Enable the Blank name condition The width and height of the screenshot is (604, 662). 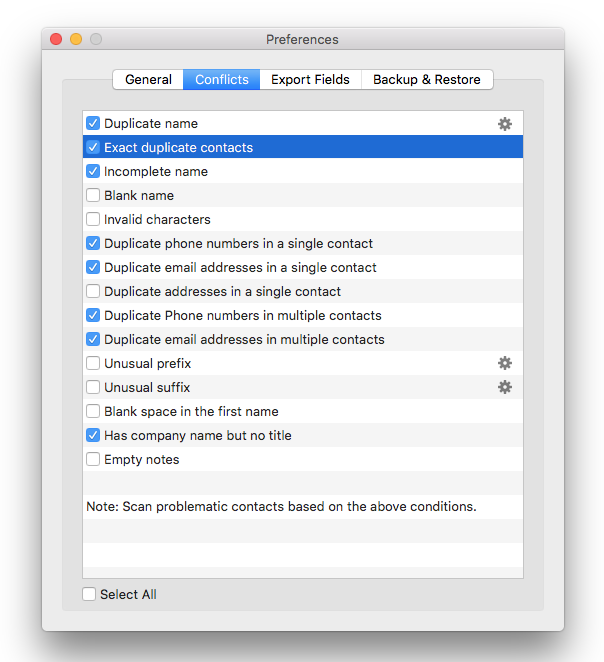pos(93,196)
